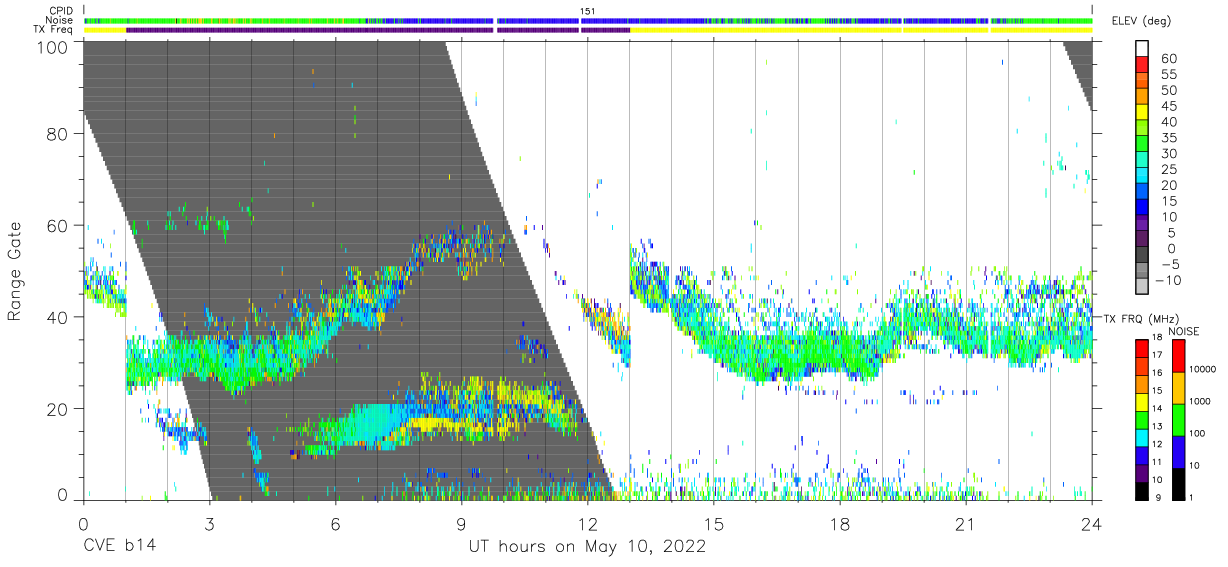
Task: Click the 'Noise' row label at top left
Action: 61,20
